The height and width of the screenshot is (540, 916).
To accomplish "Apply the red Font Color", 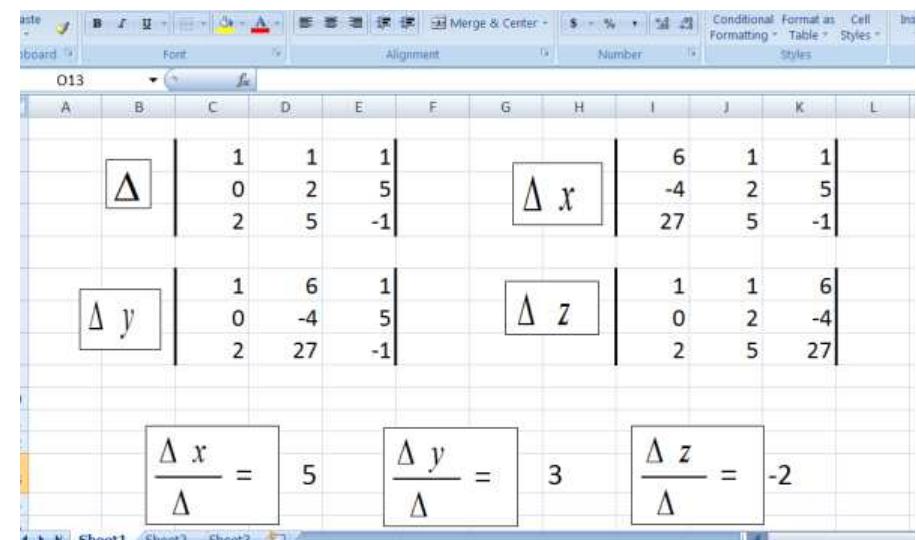I will coord(261,24).
